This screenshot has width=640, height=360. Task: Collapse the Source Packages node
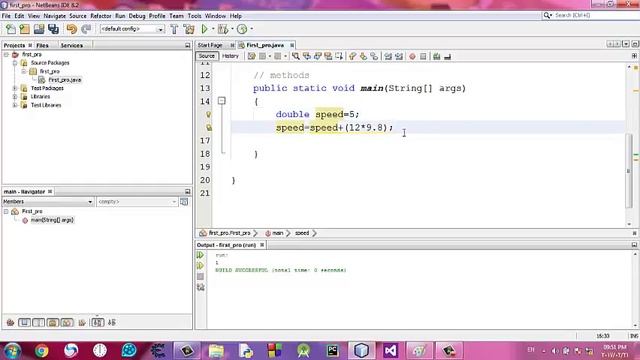15,63
